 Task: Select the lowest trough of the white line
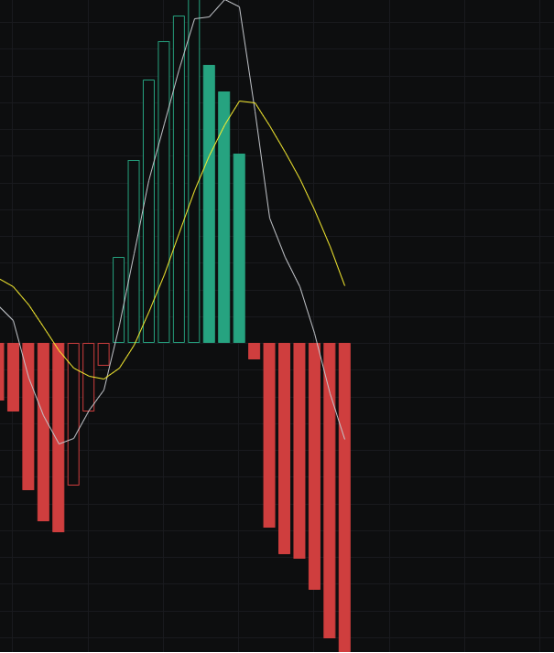coord(60,444)
